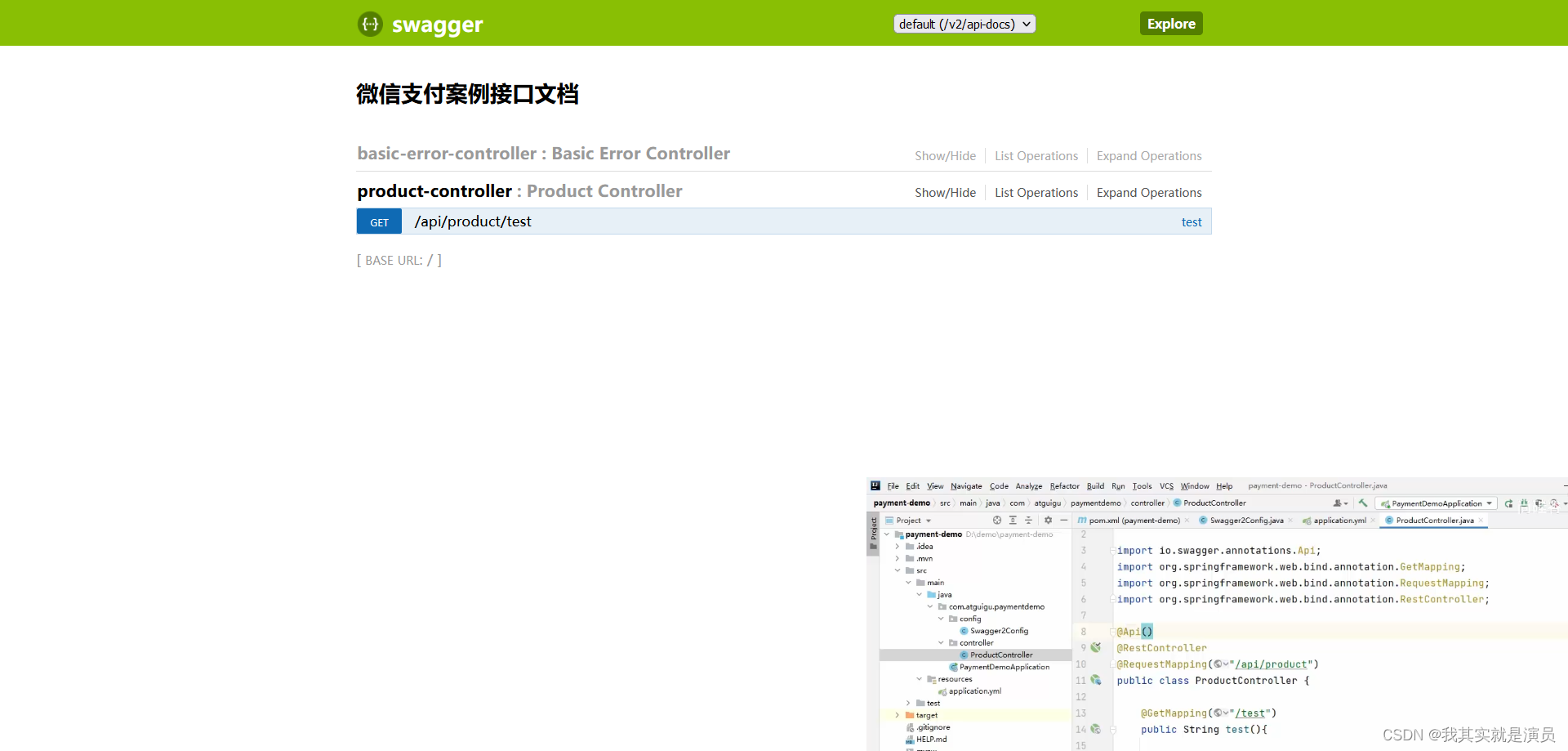
Task: Collapse the main folder
Action: 908,583
